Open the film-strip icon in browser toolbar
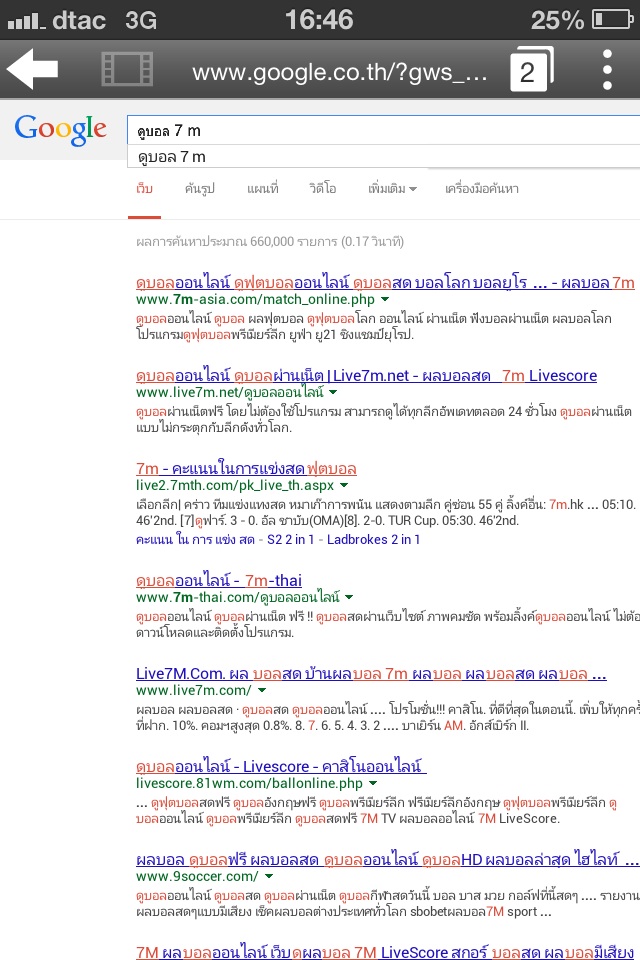Screen dimensions: 640x960 coord(127,69)
